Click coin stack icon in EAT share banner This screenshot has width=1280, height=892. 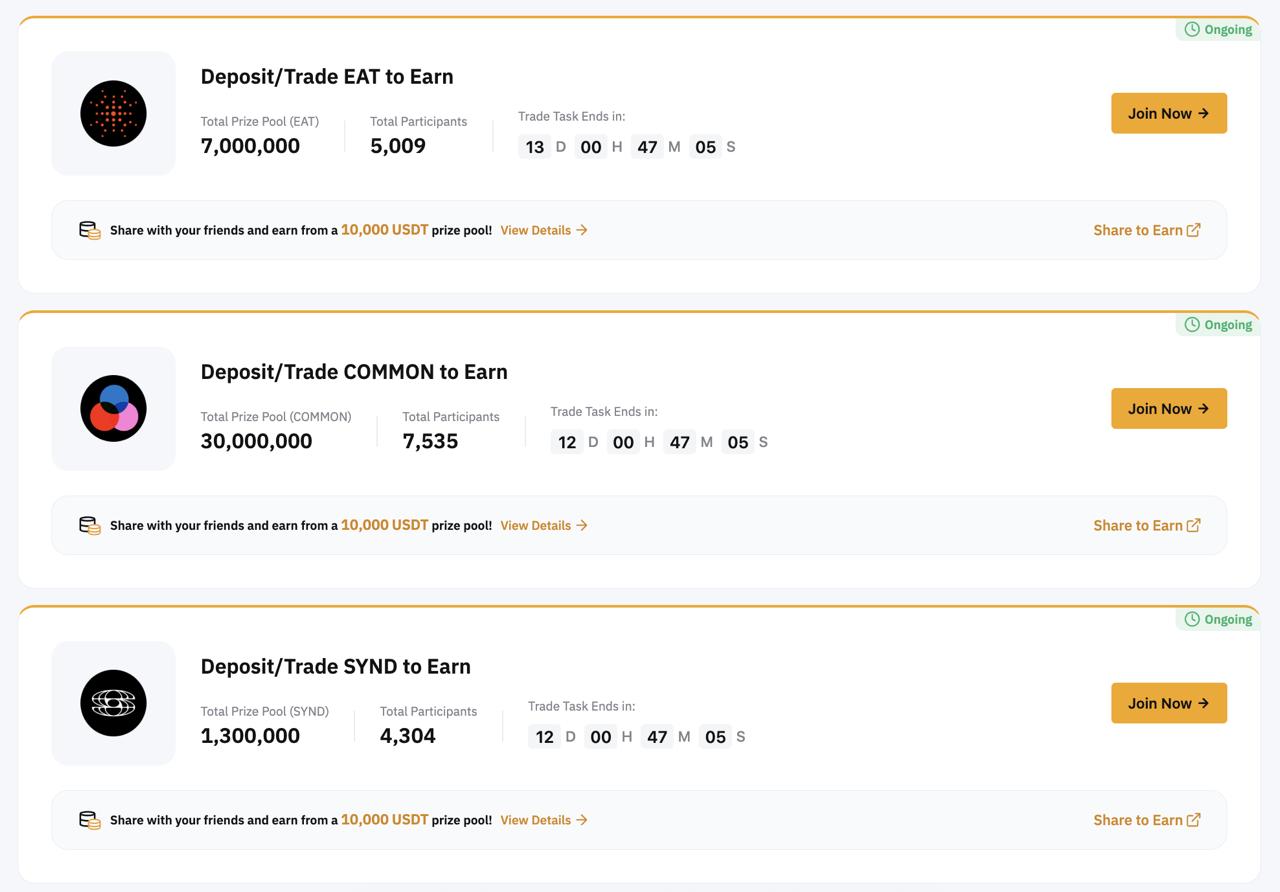[90, 230]
